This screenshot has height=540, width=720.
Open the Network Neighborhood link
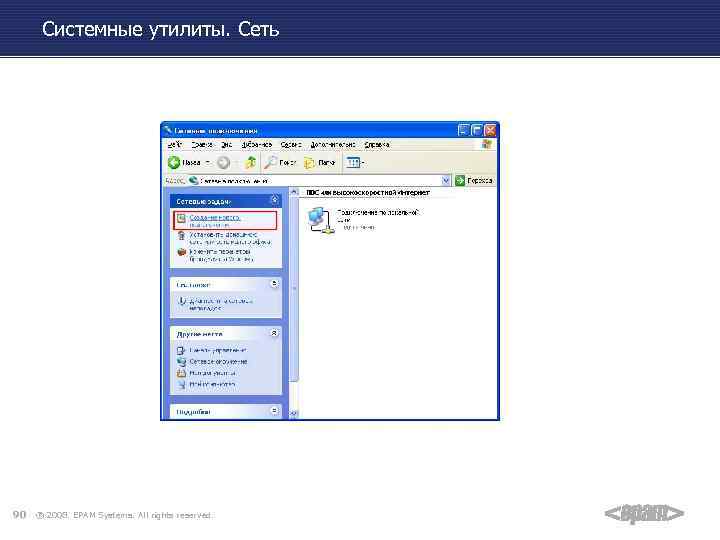click(x=218, y=362)
